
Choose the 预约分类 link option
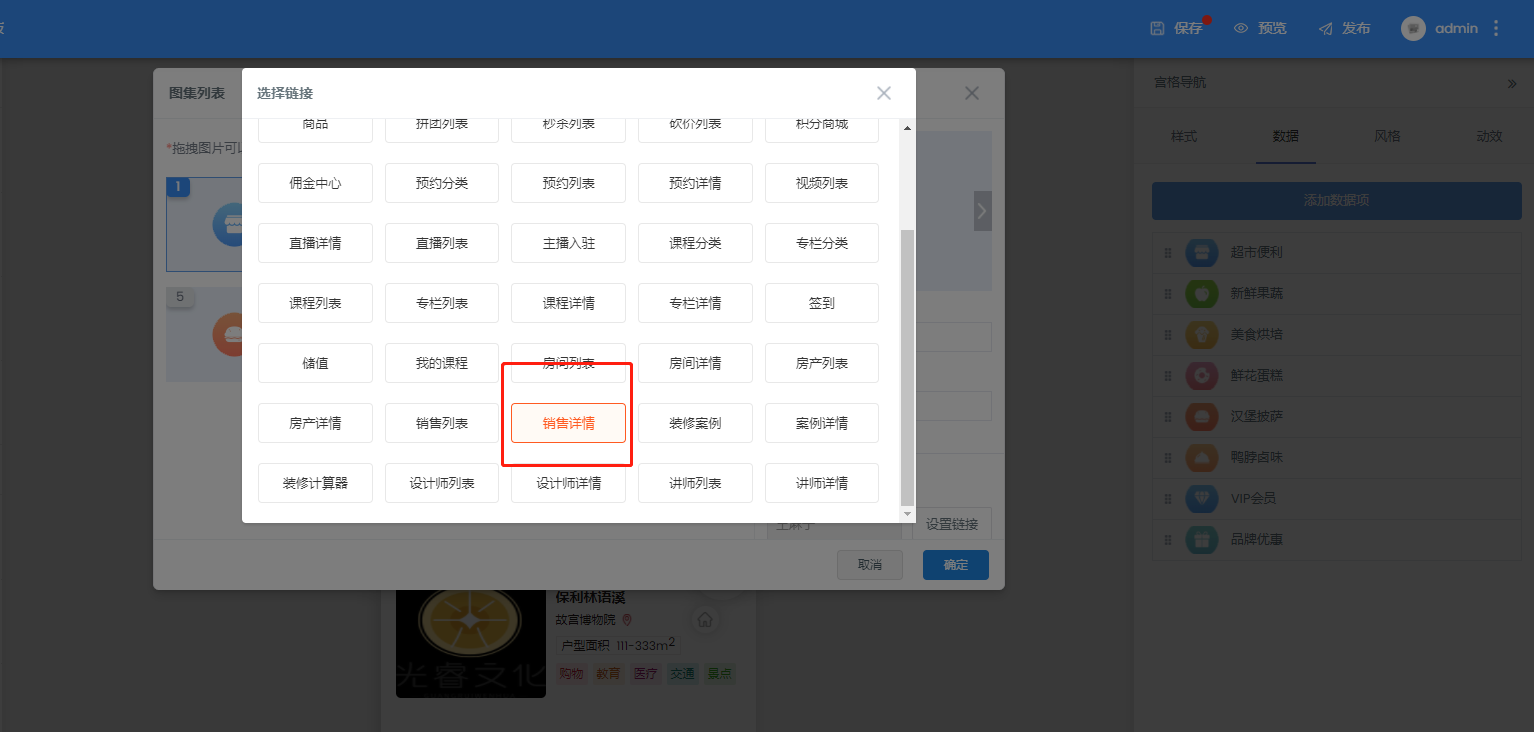[x=442, y=183]
